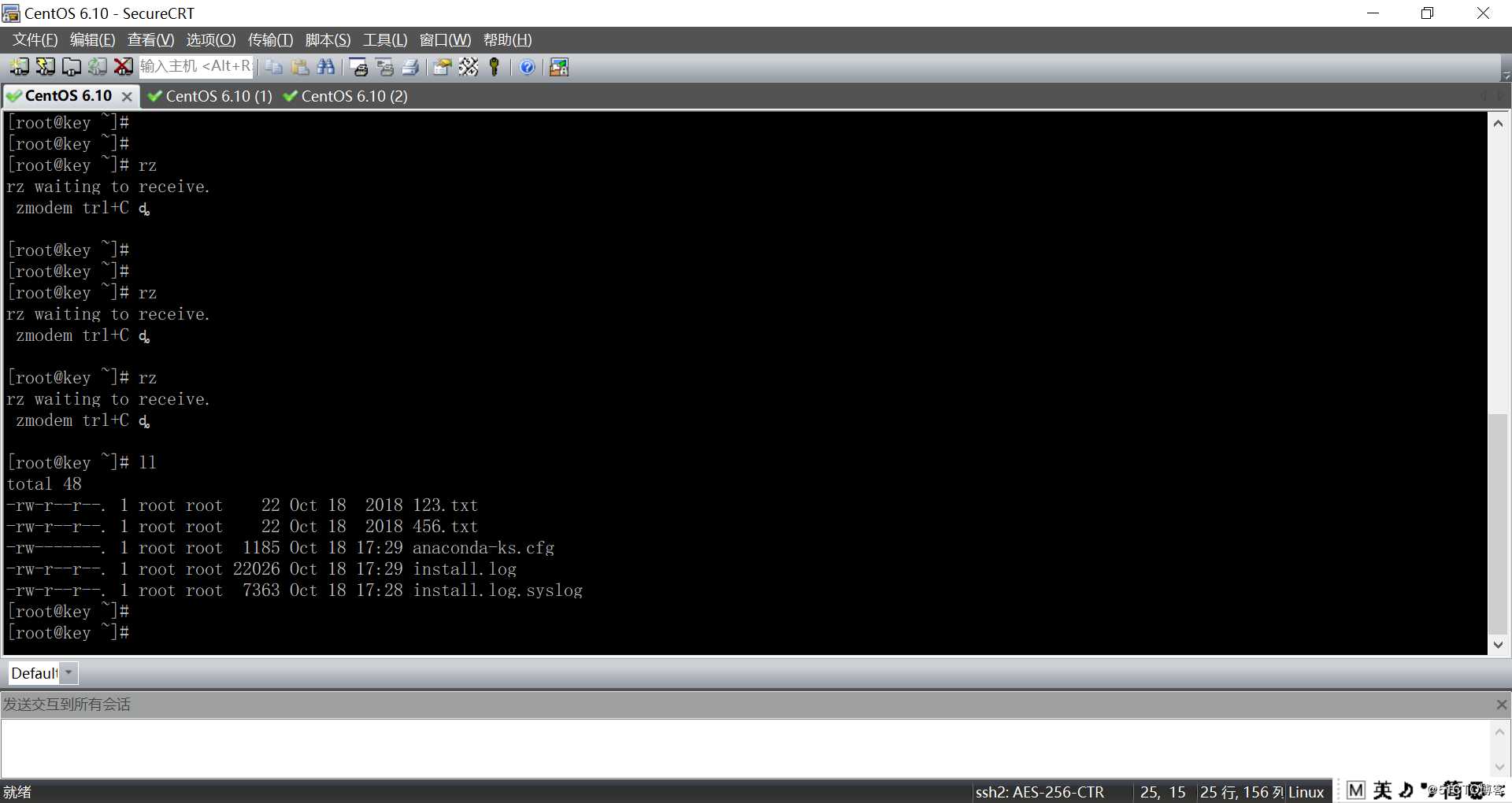Click the Paste clipboard toolbar icon
Viewport: 1512px width, 803px height.
pos(300,67)
